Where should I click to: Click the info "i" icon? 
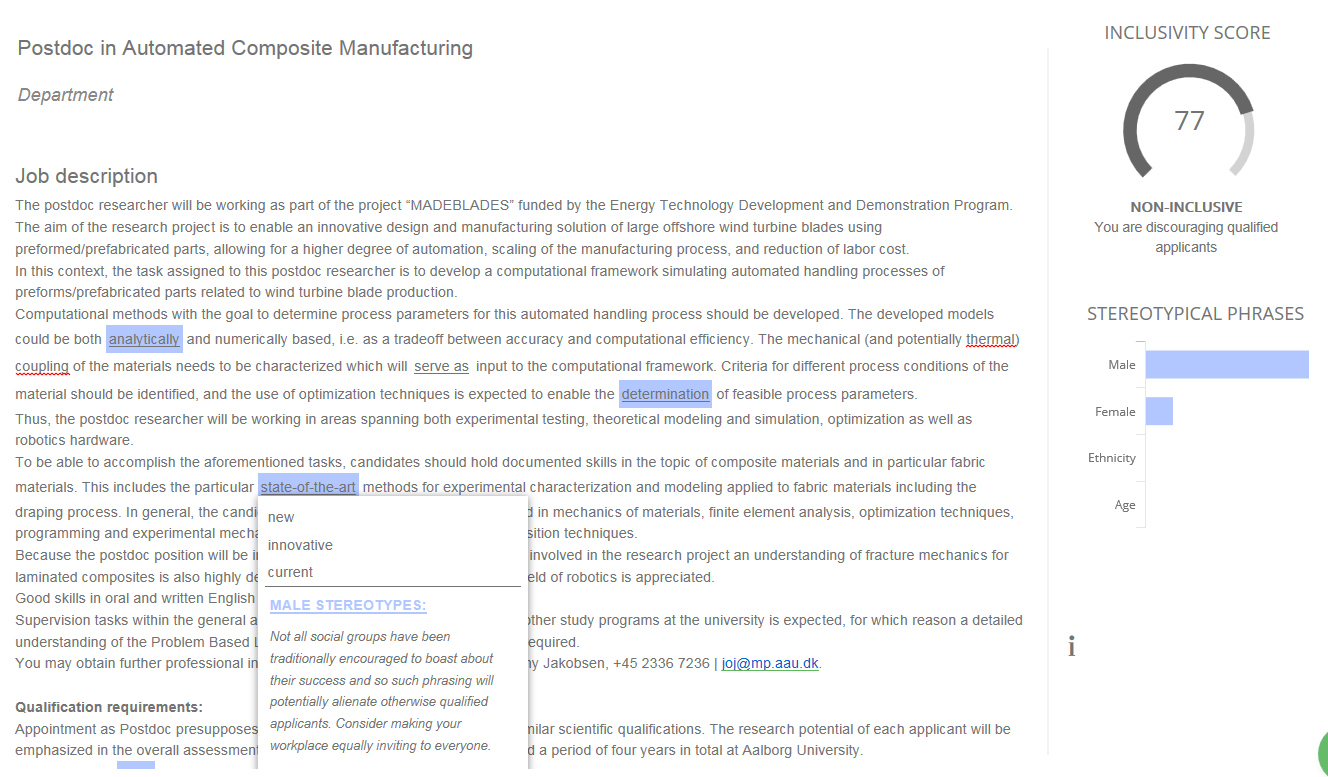tap(1072, 647)
